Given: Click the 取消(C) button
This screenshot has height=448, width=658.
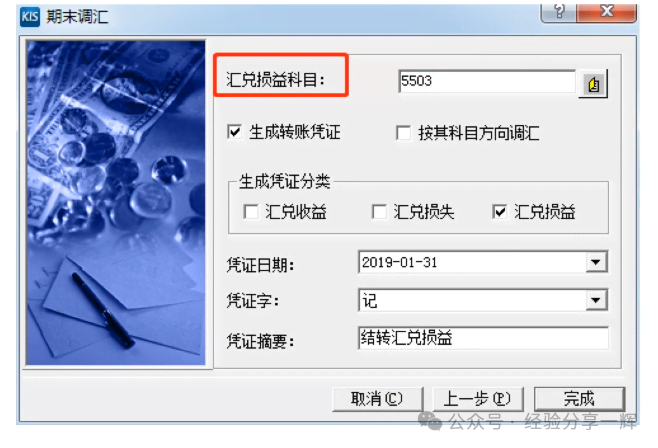Looking at the screenshot, I should click(x=377, y=399).
